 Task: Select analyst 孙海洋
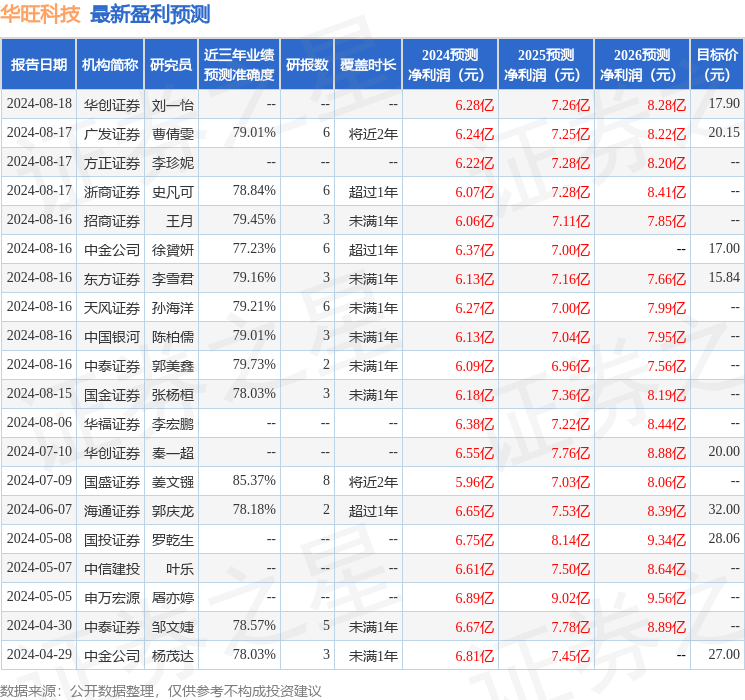click(172, 308)
